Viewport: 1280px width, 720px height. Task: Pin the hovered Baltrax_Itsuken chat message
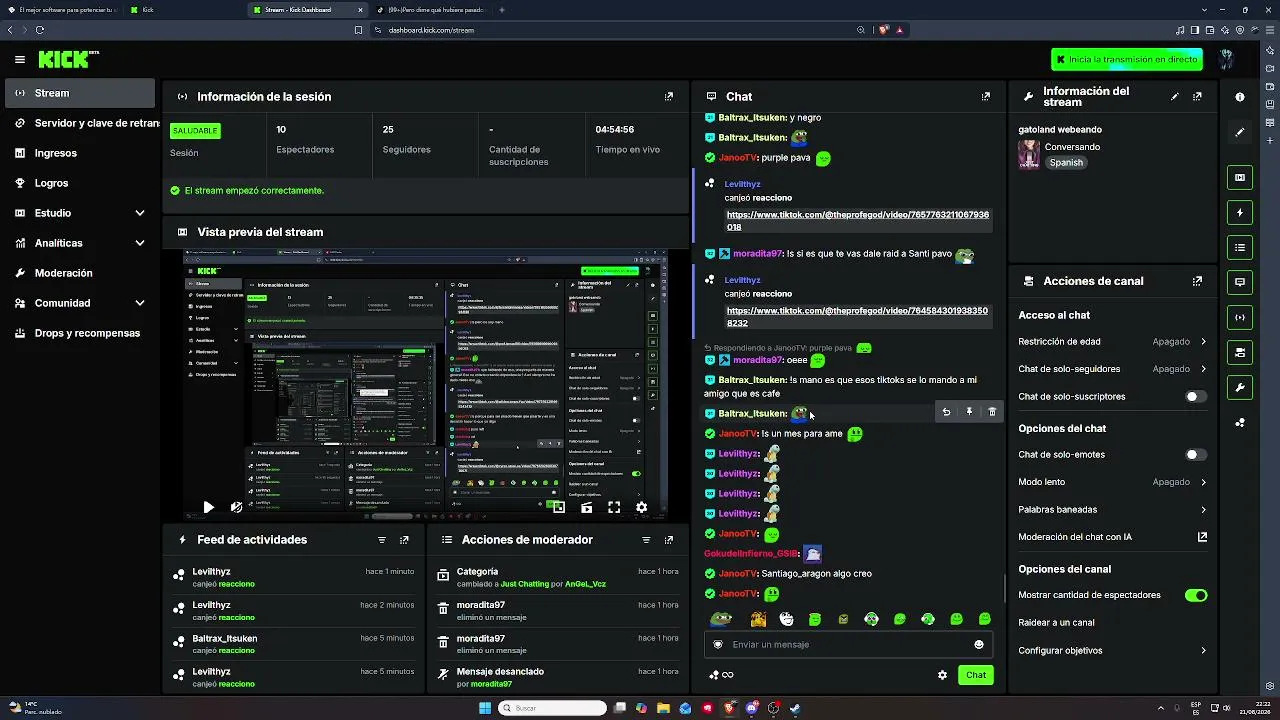click(969, 412)
